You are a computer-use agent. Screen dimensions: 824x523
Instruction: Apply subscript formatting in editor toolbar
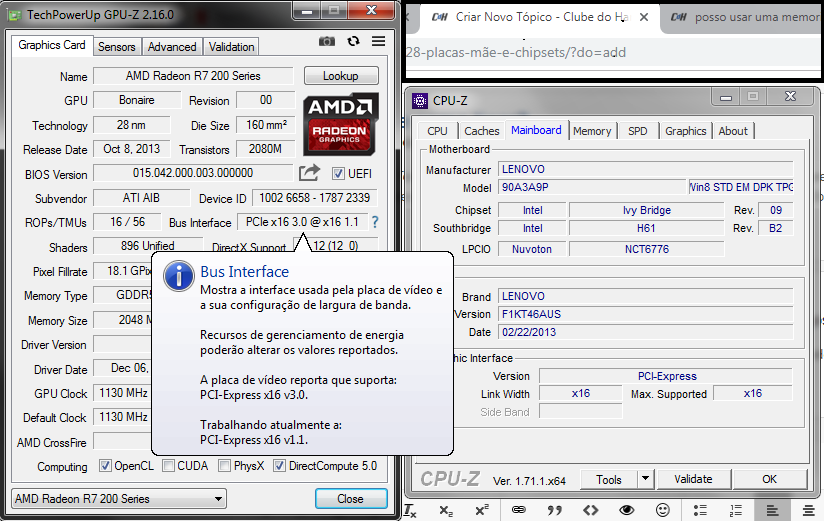pos(446,510)
